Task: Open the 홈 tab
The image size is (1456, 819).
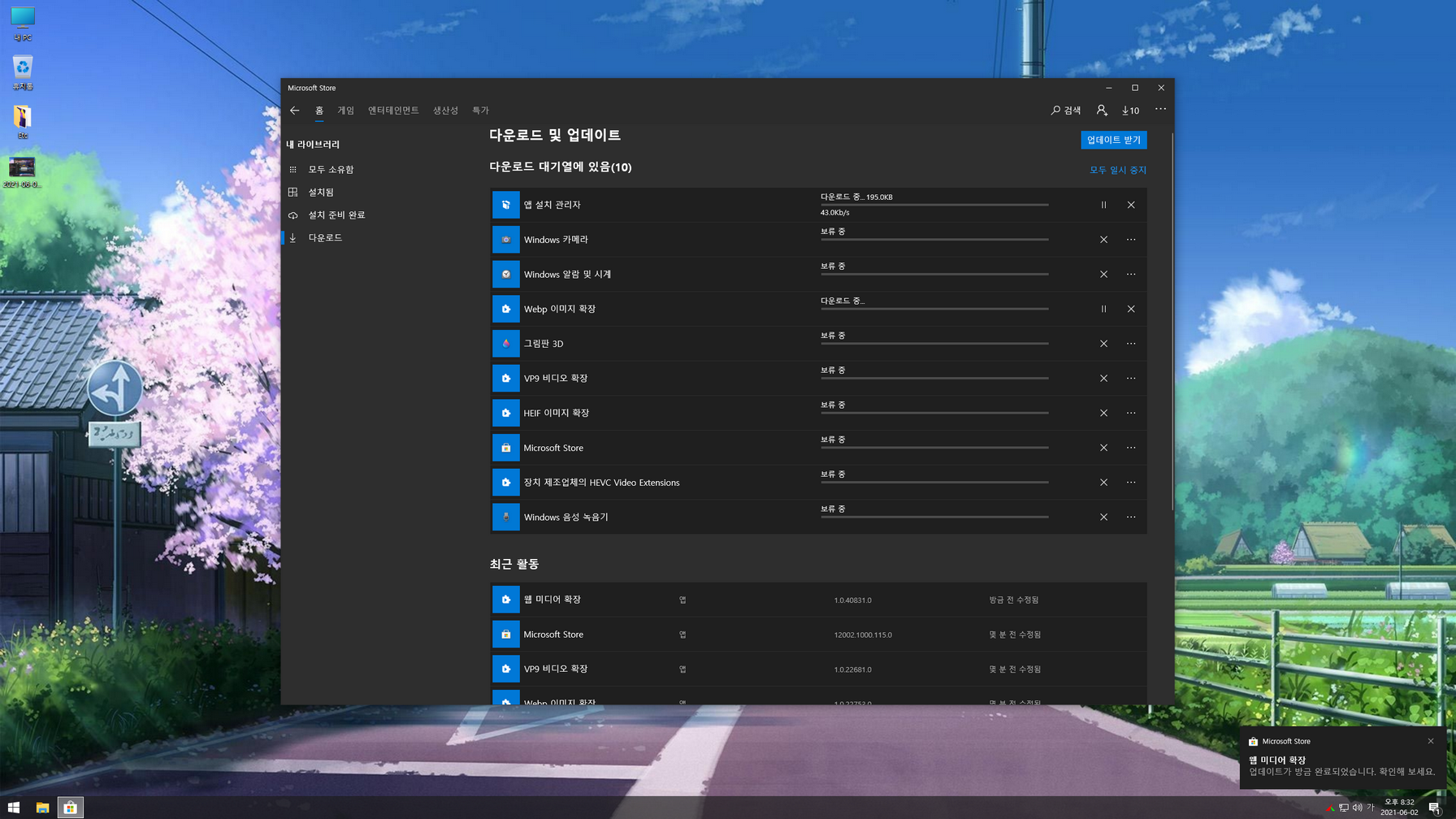Action: [x=319, y=110]
